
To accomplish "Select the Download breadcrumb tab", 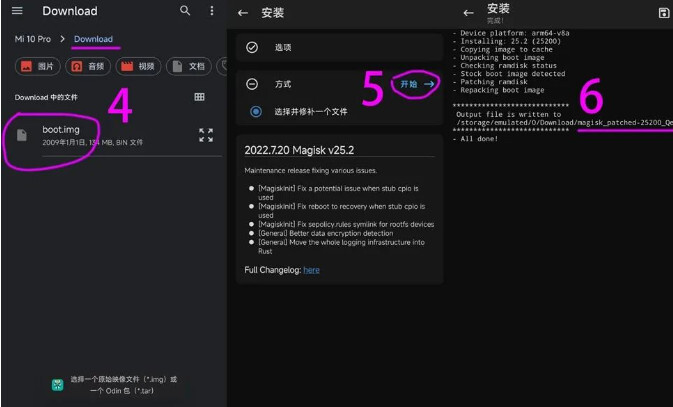I will [93, 39].
